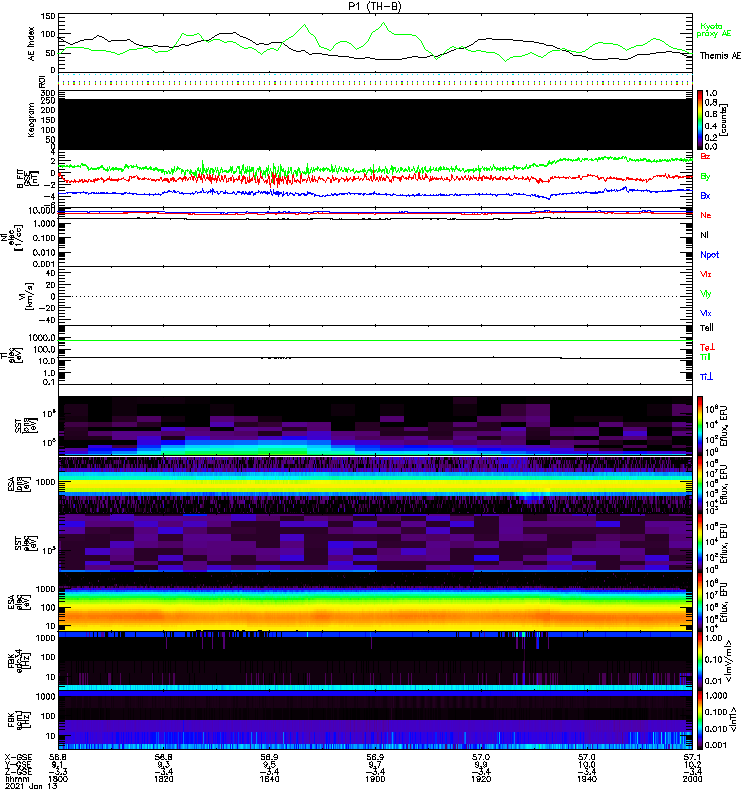
Task: Click the Vi [km/s] axis label
Action: pos(26,296)
